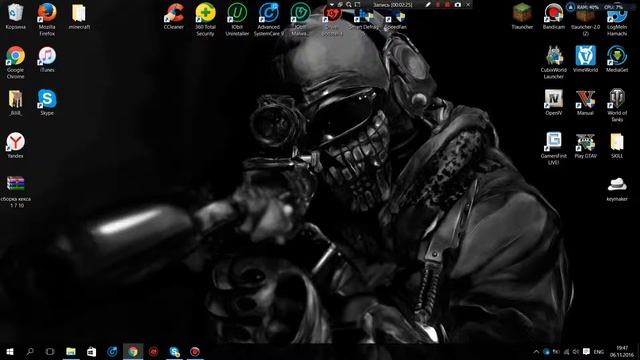Open MediaGet desktop shortcut

617,59
